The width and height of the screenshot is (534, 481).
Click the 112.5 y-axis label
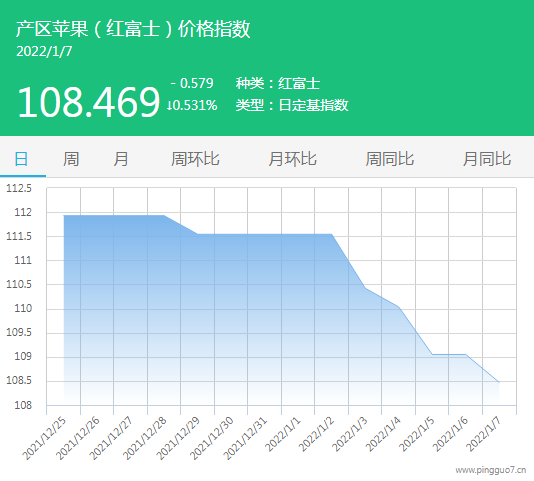19,188
